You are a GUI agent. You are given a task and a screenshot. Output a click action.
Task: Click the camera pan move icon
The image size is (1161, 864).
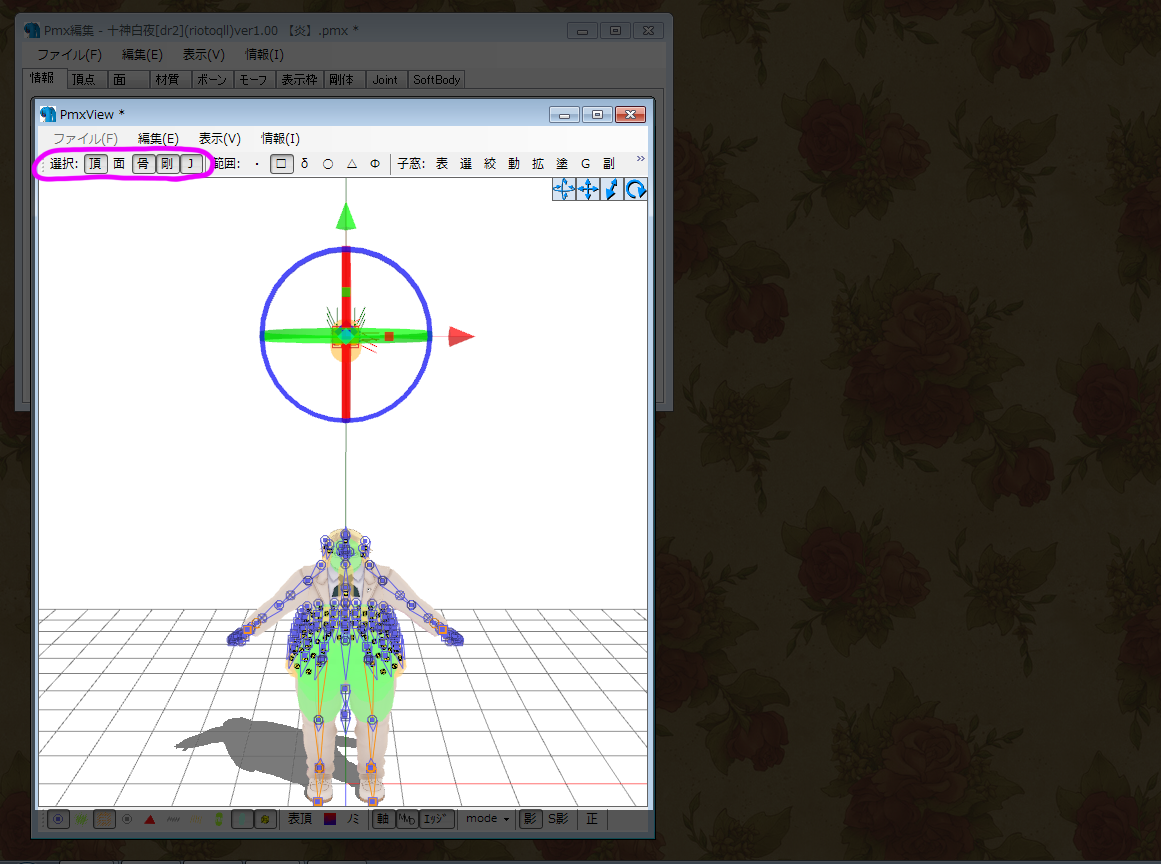tap(588, 190)
